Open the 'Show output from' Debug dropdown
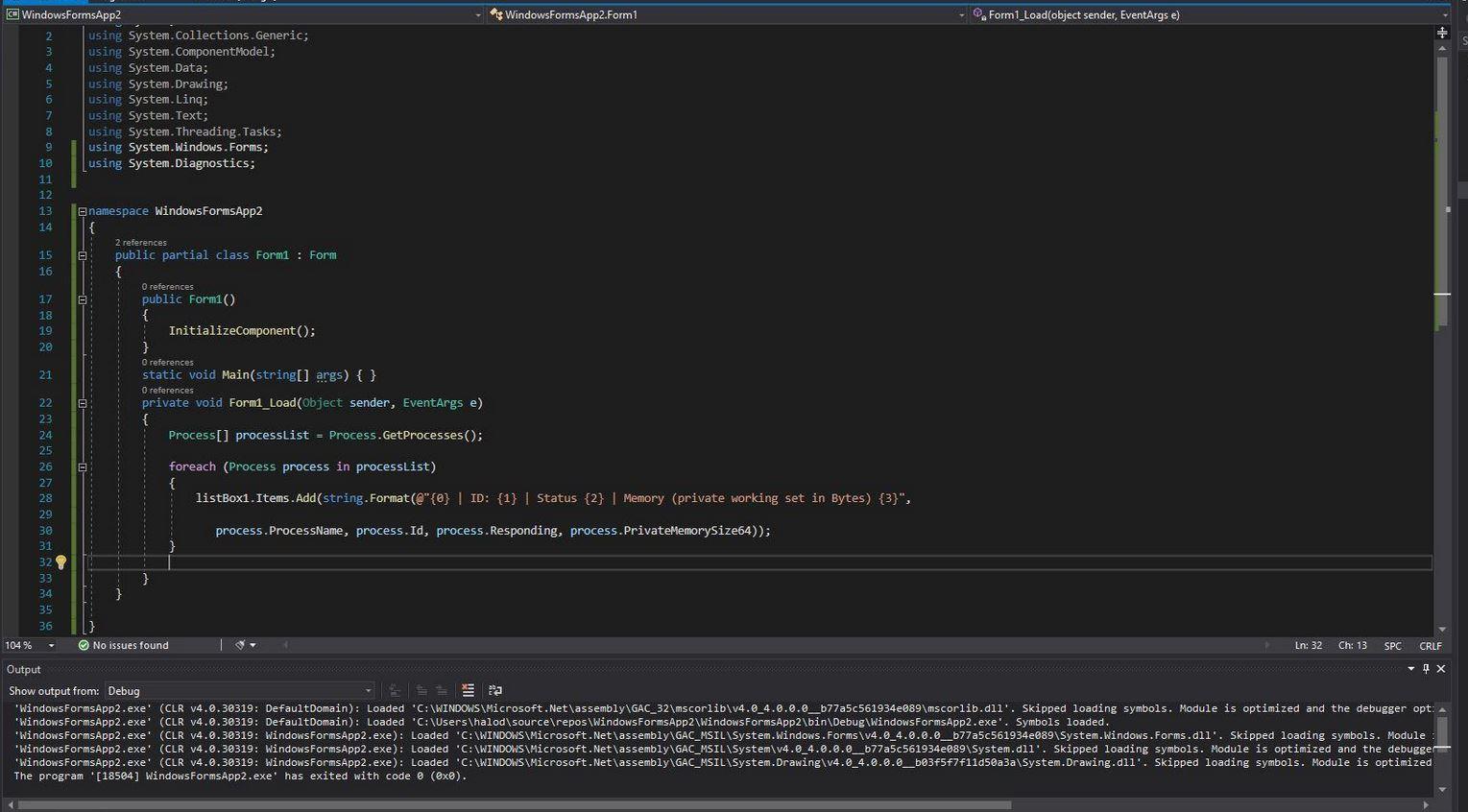 [239, 691]
